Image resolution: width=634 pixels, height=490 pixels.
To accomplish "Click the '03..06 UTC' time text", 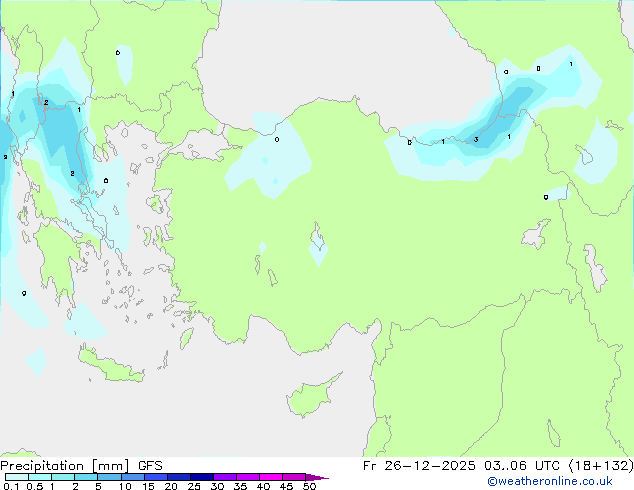I will [x=522, y=466].
